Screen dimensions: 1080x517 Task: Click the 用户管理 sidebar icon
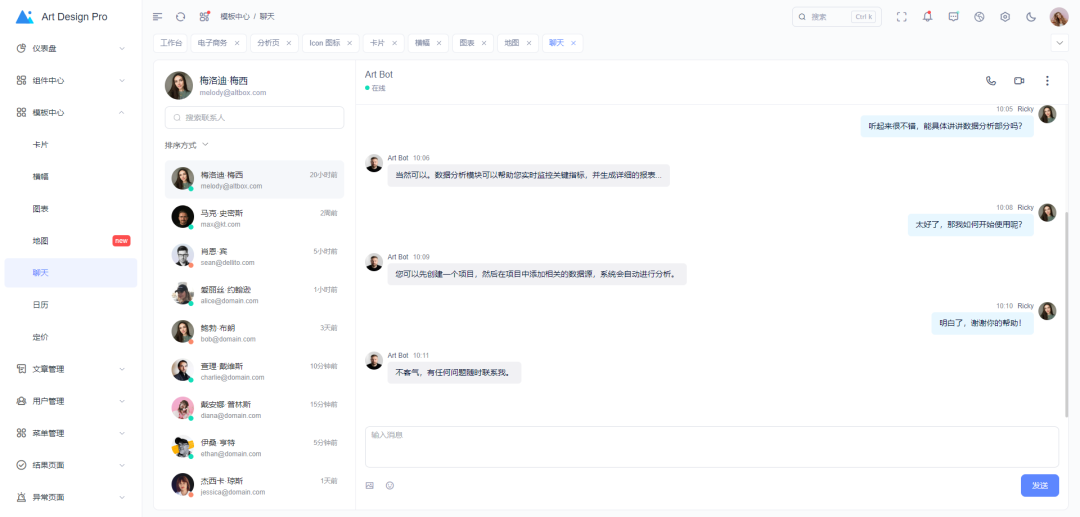(x=21, y=401)
